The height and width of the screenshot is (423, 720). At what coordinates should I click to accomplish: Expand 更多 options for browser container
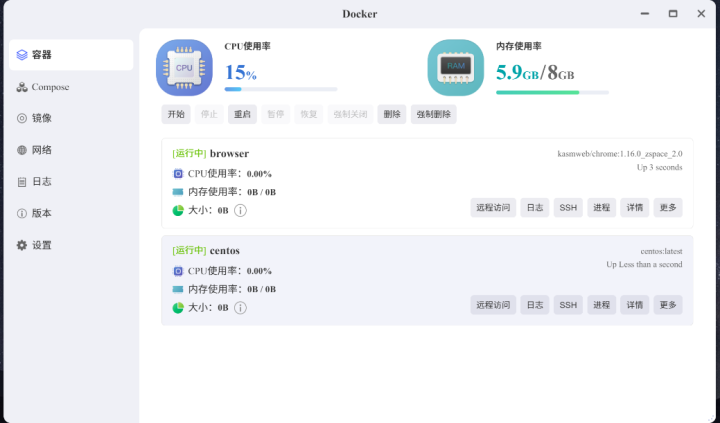668,208
